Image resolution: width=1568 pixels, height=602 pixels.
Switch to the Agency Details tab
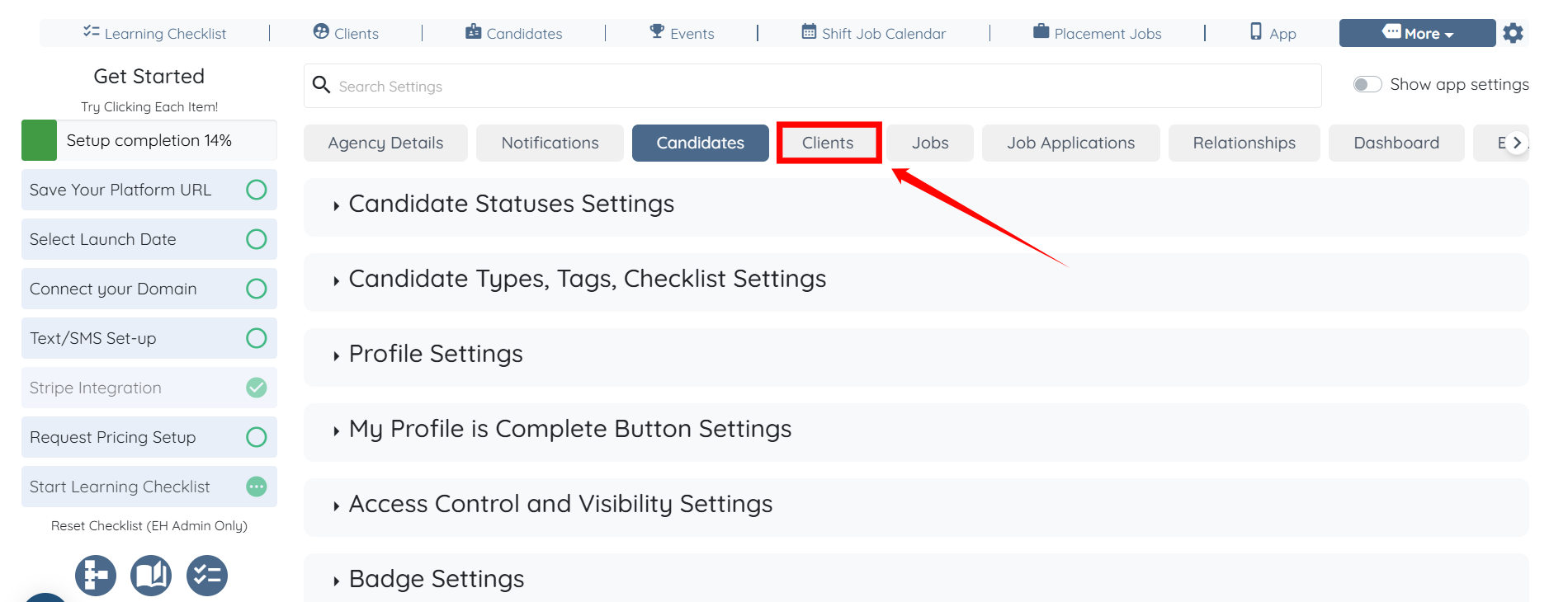coord(385,143)
